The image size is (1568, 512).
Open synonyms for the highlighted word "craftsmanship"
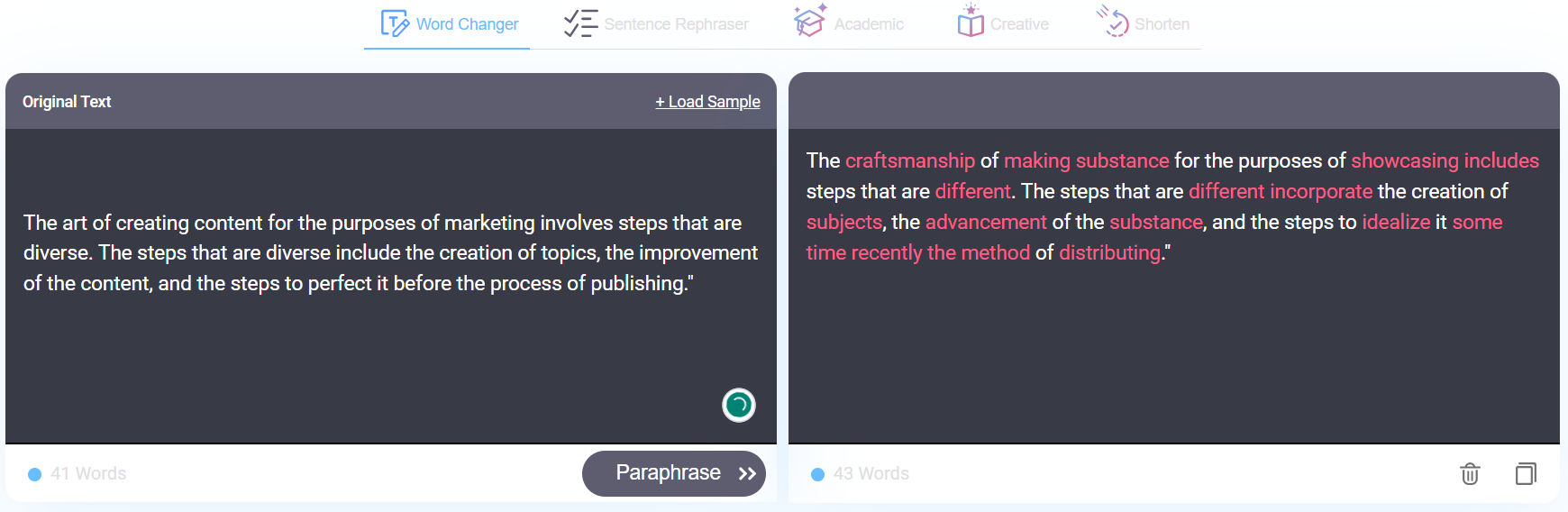point(909,160)
